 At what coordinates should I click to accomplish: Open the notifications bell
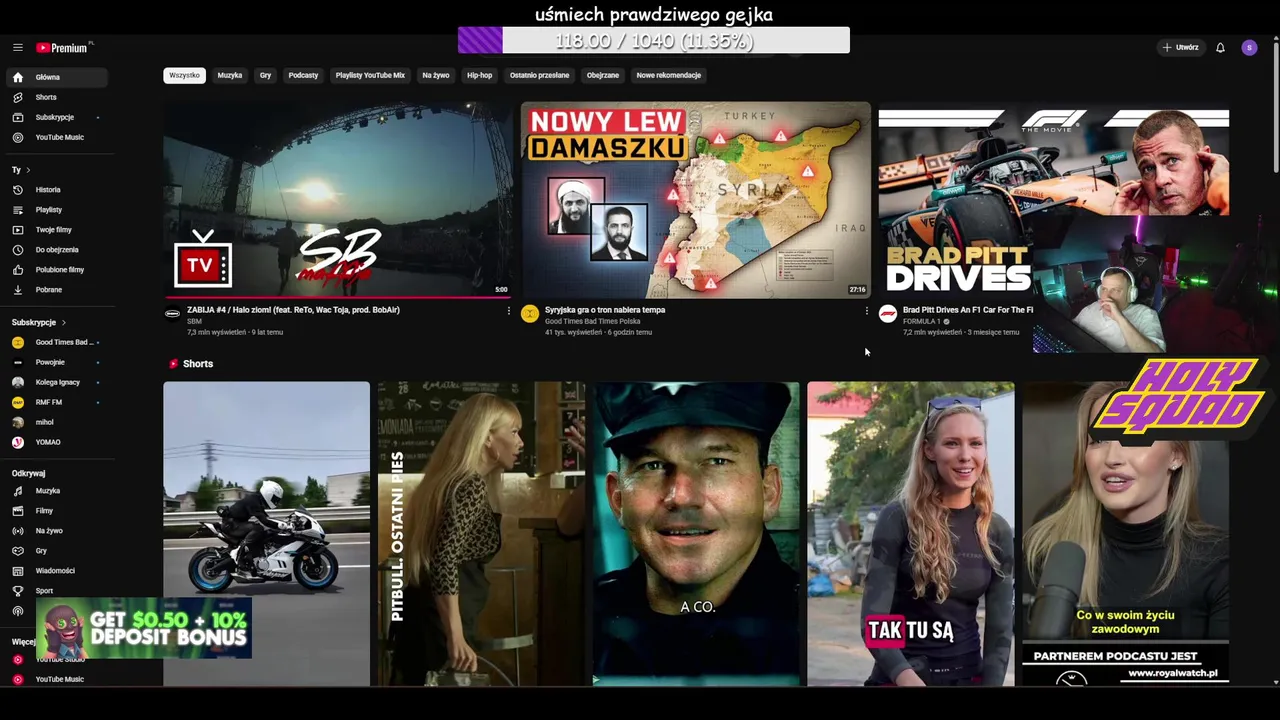[x=1220, y=47]
